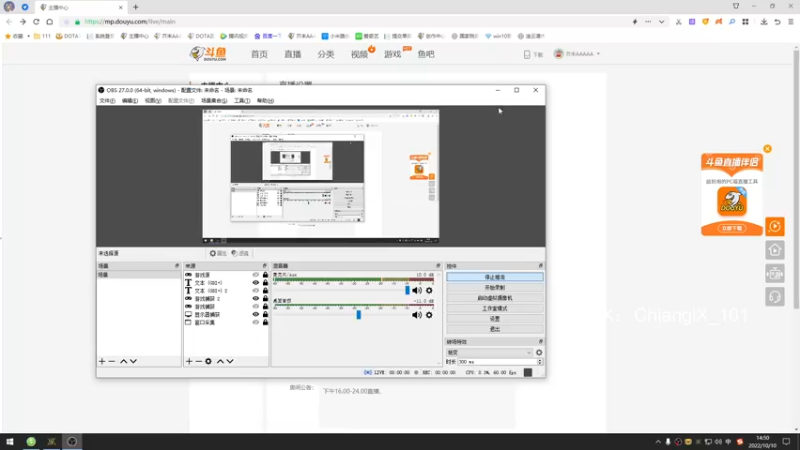
Task: Click the OBS icon in Windows taskbar
Action: [72, 442]
